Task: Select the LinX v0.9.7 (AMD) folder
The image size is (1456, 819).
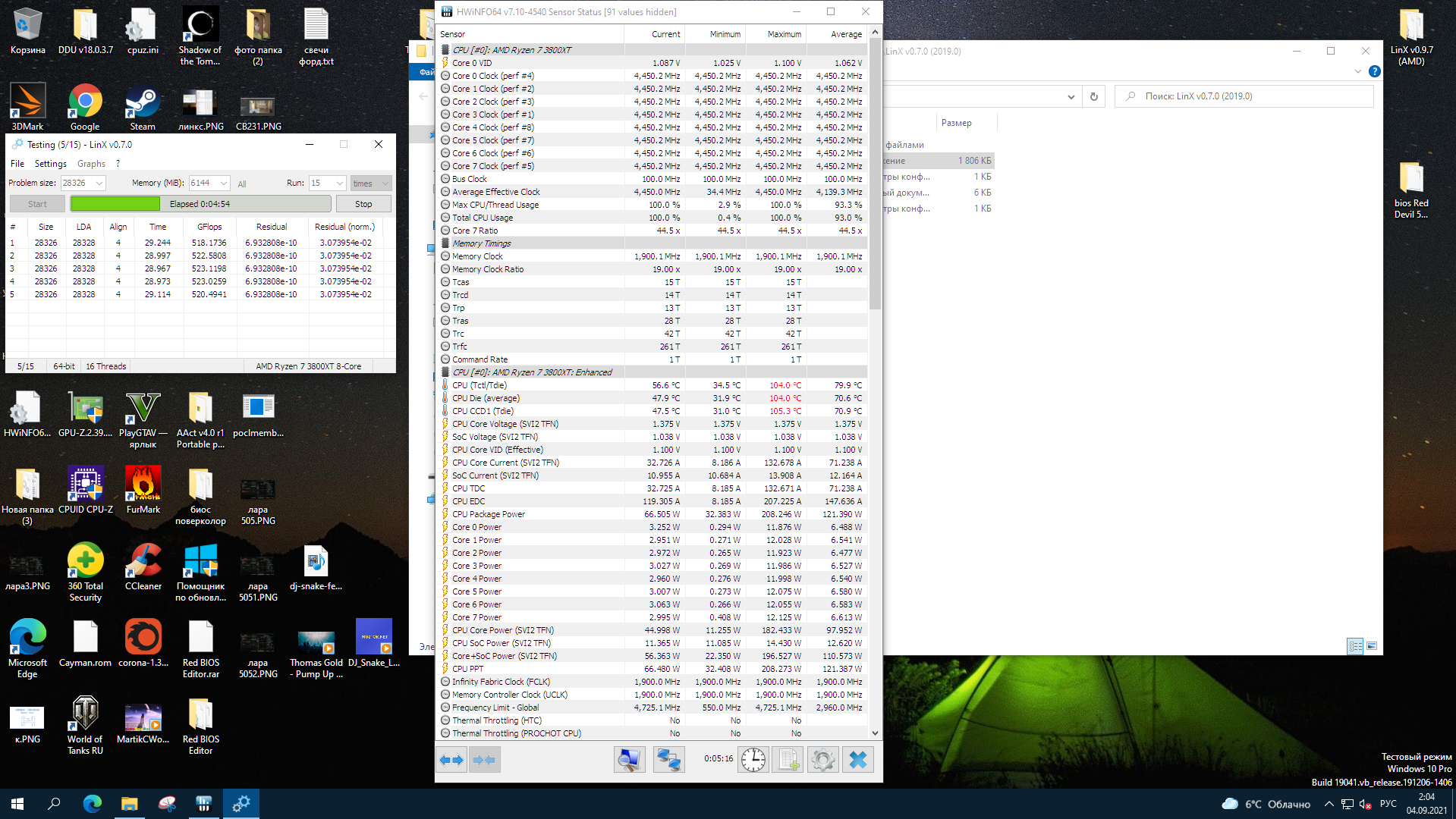Action: (1411, 36)
